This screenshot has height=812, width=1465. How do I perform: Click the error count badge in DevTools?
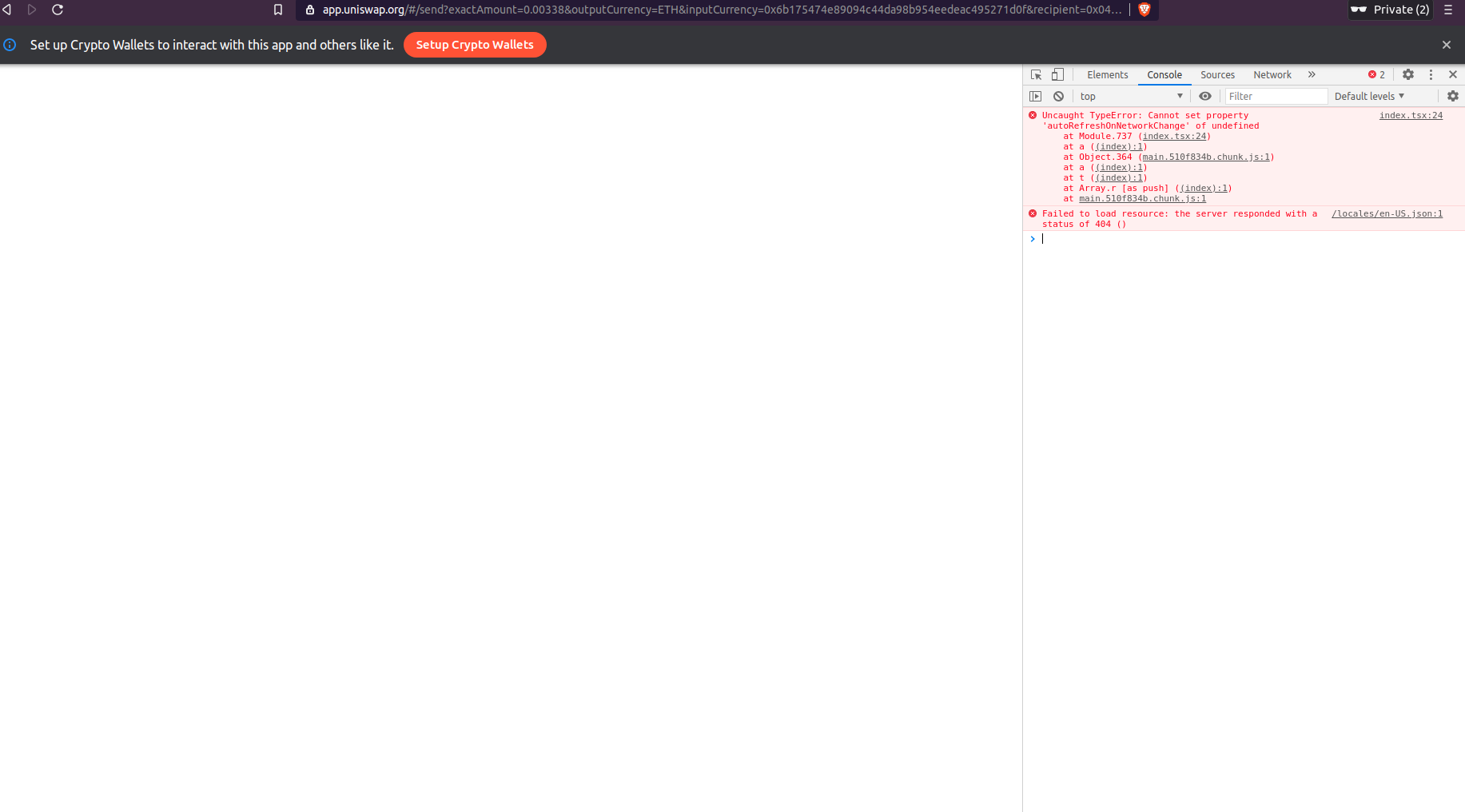point(1375,74)
